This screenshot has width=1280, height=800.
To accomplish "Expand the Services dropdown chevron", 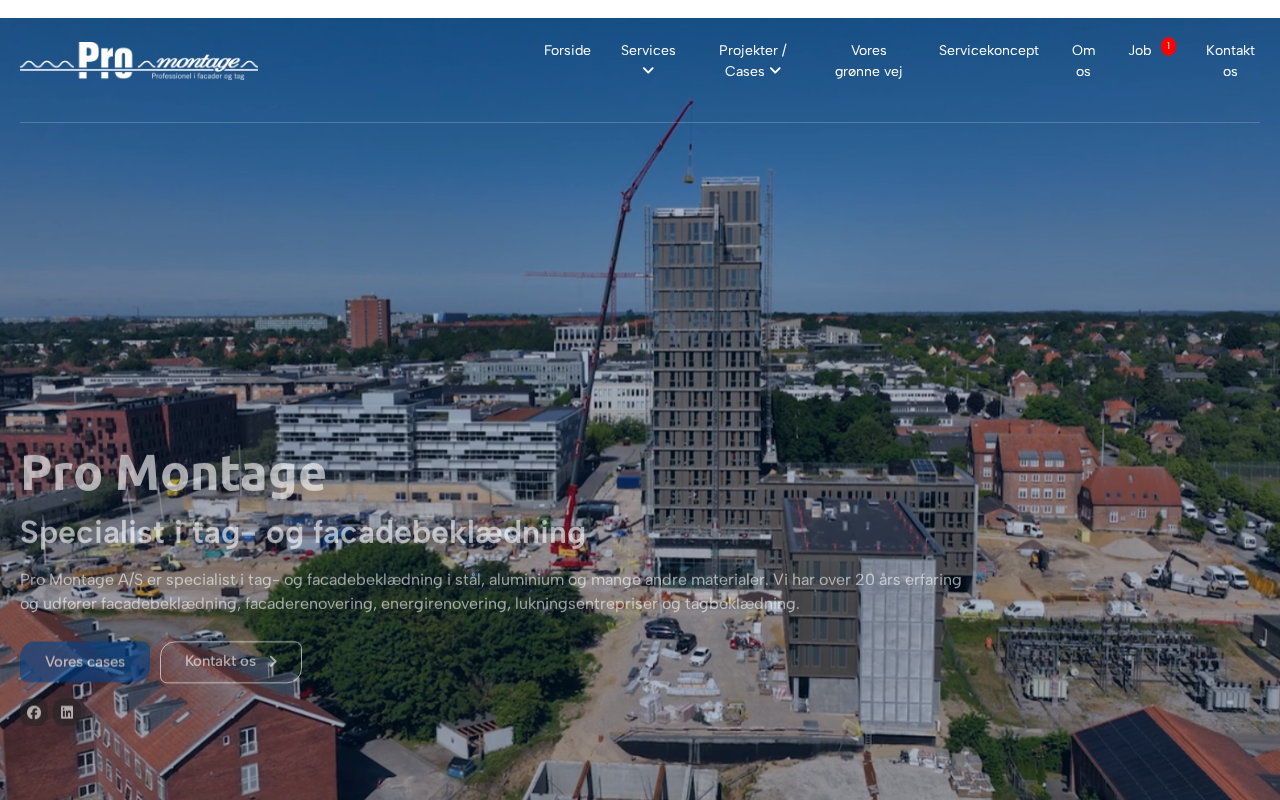I will tap(648, 71).
